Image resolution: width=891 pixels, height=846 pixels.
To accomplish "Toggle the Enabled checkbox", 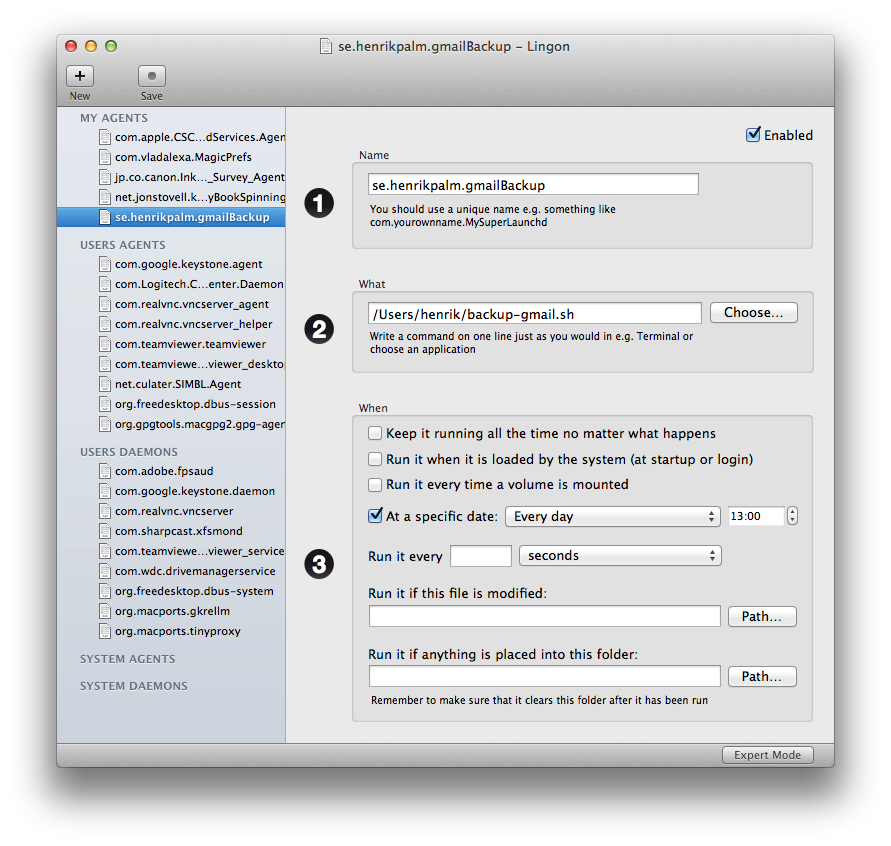I will tap(753, 135).
